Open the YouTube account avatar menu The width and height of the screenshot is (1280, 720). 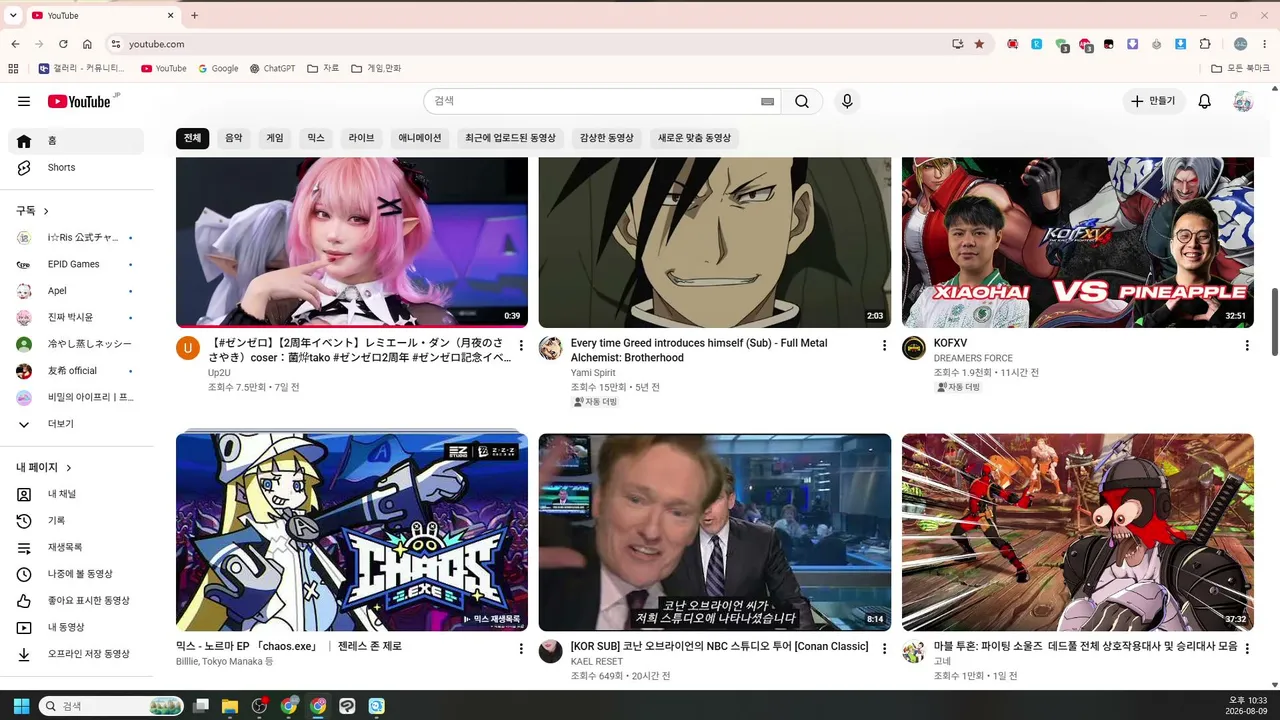pyautogui.click(x=1243, y=101)
